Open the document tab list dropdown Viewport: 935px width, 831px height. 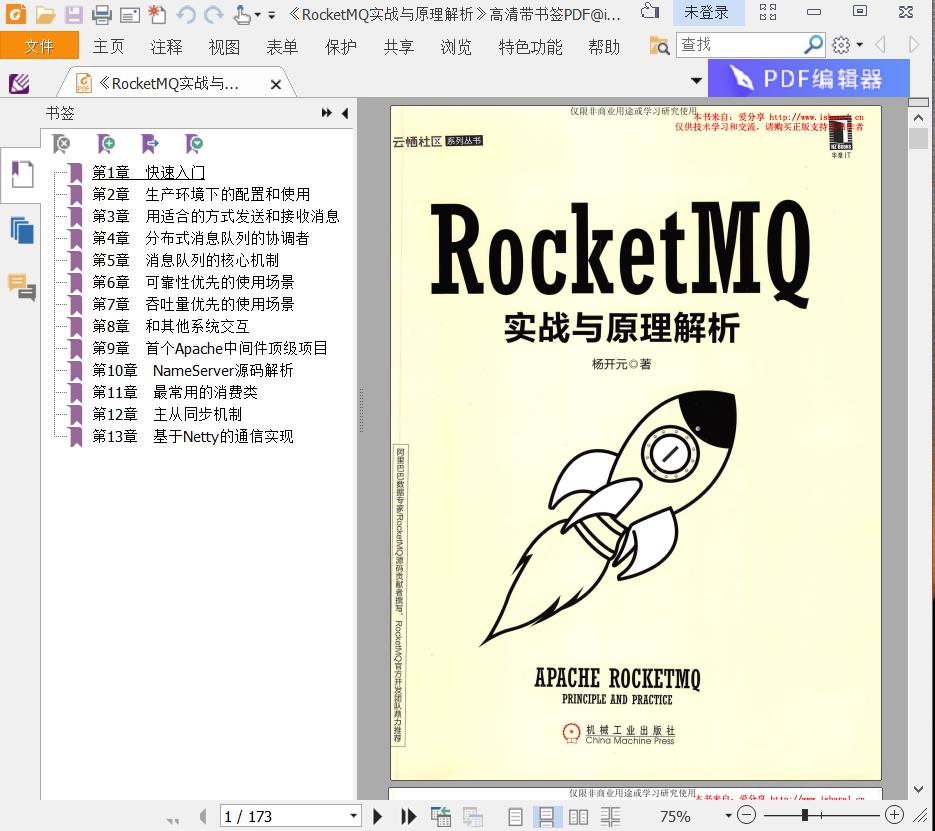click(696, 80)
